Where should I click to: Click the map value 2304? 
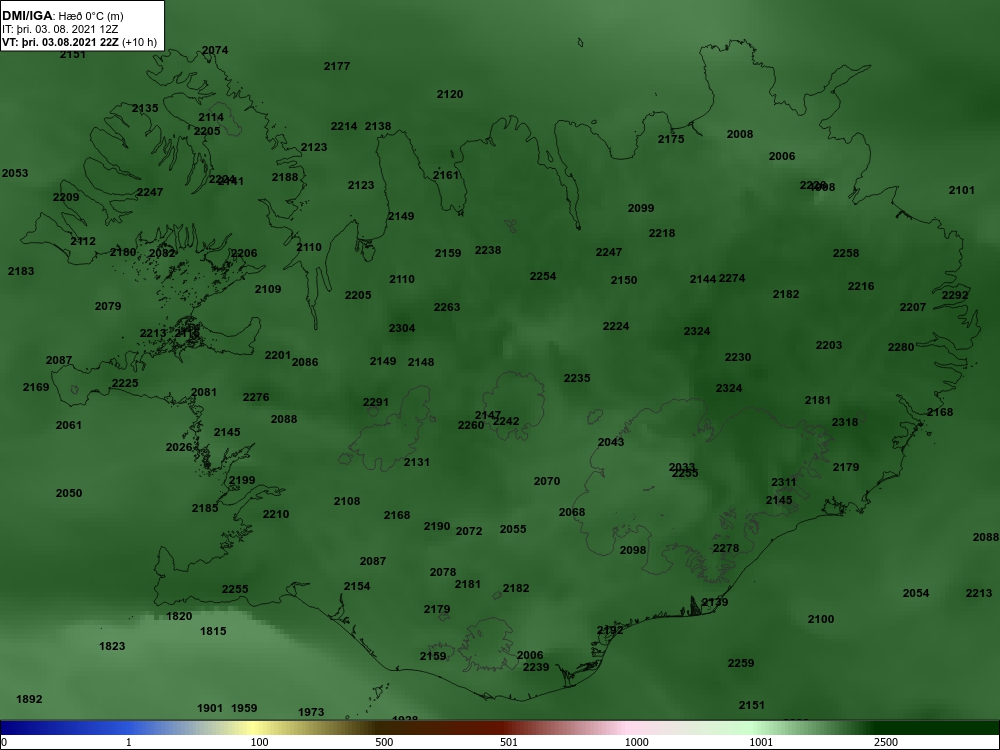point(402,328)
